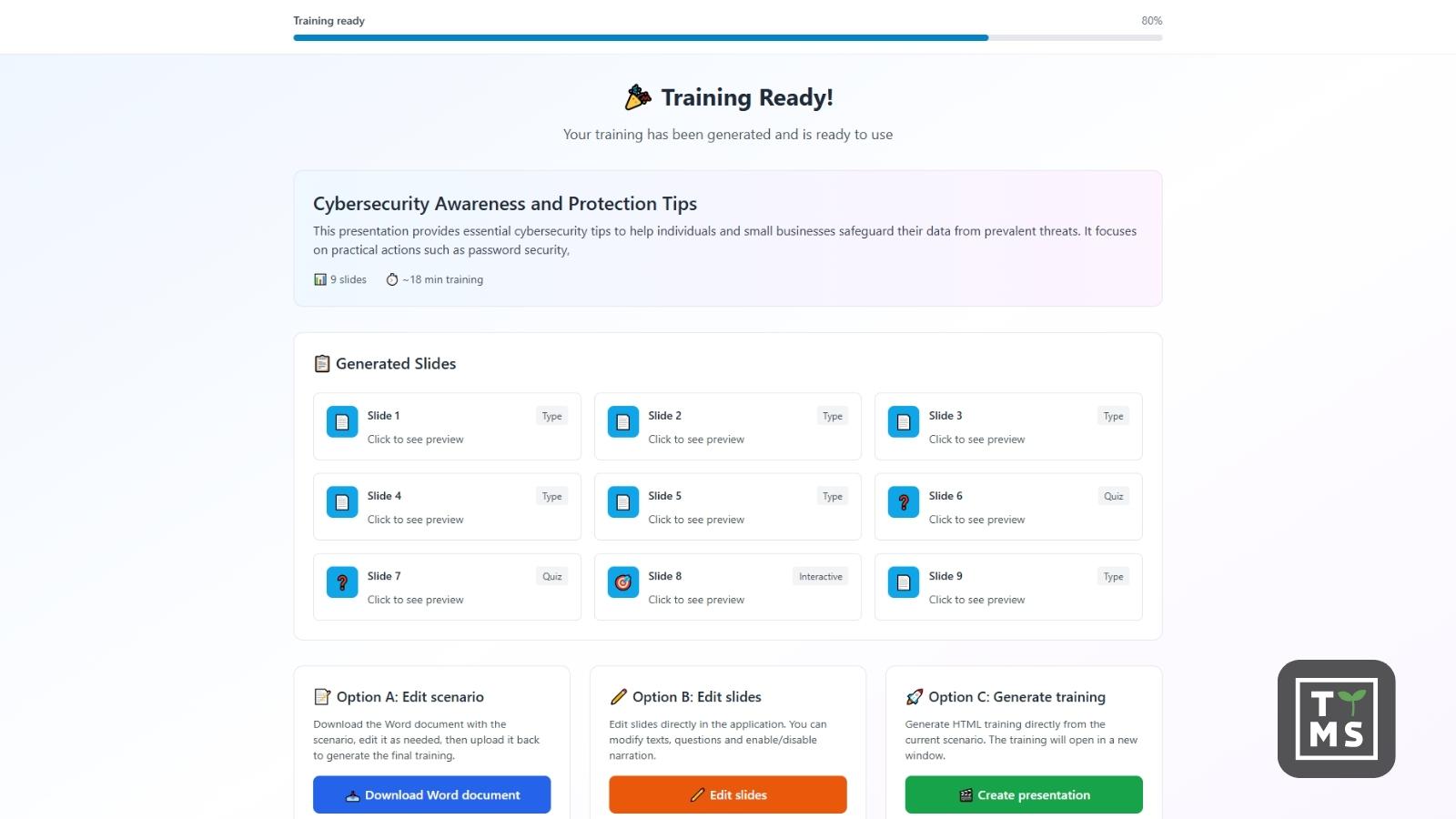The width and height of the screenshot is (1456, 819).
Task: Click the green Create presentation button
Action: coord(1024,794)
